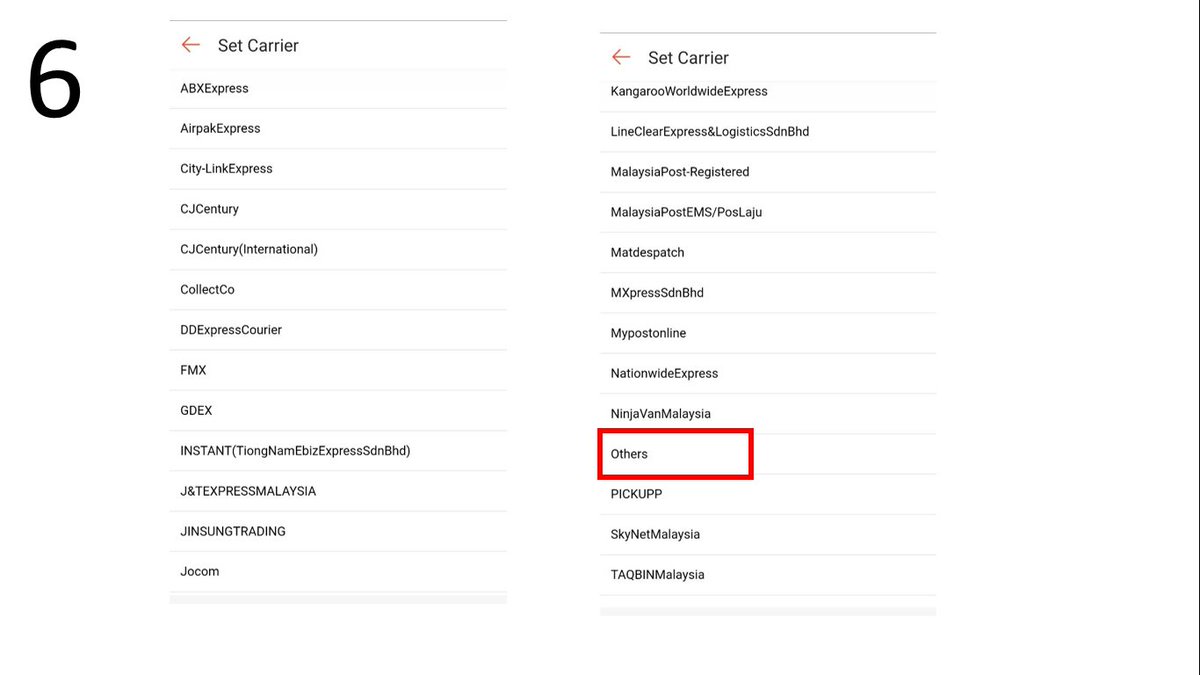
Task: Pick SkyNetMalaysia carrier
Action: click(x=768, y=534)
